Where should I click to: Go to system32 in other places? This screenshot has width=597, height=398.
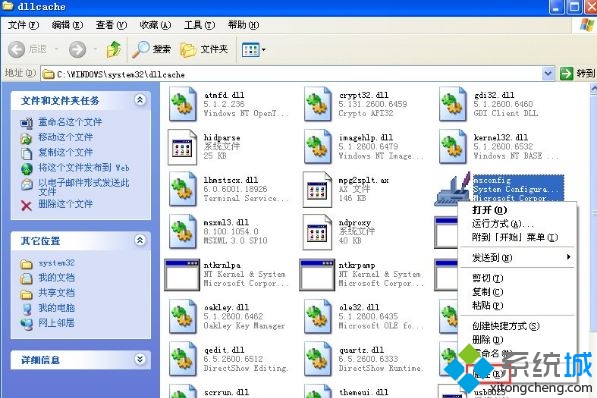click(56, 263)
